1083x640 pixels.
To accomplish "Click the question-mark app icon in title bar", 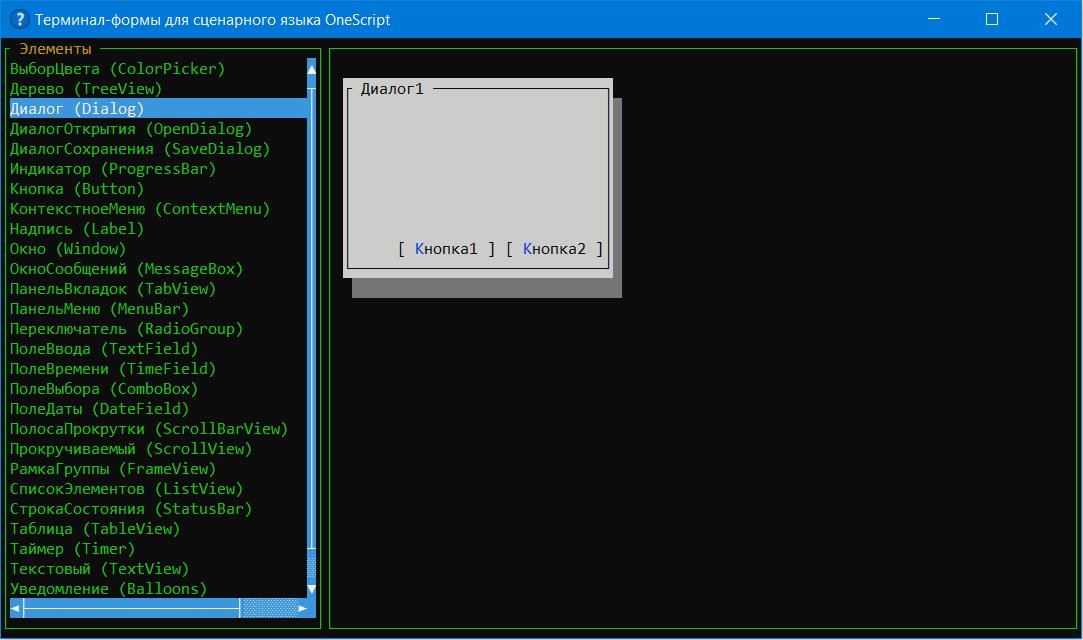I will 18,19.
